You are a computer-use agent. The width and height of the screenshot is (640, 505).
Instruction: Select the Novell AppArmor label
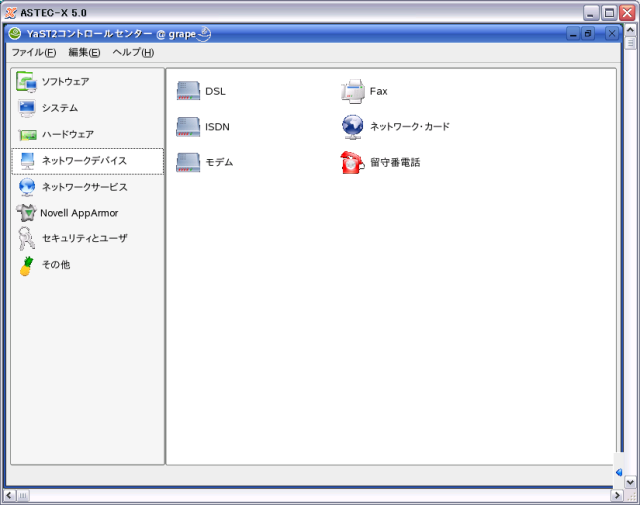coord(79,213)
